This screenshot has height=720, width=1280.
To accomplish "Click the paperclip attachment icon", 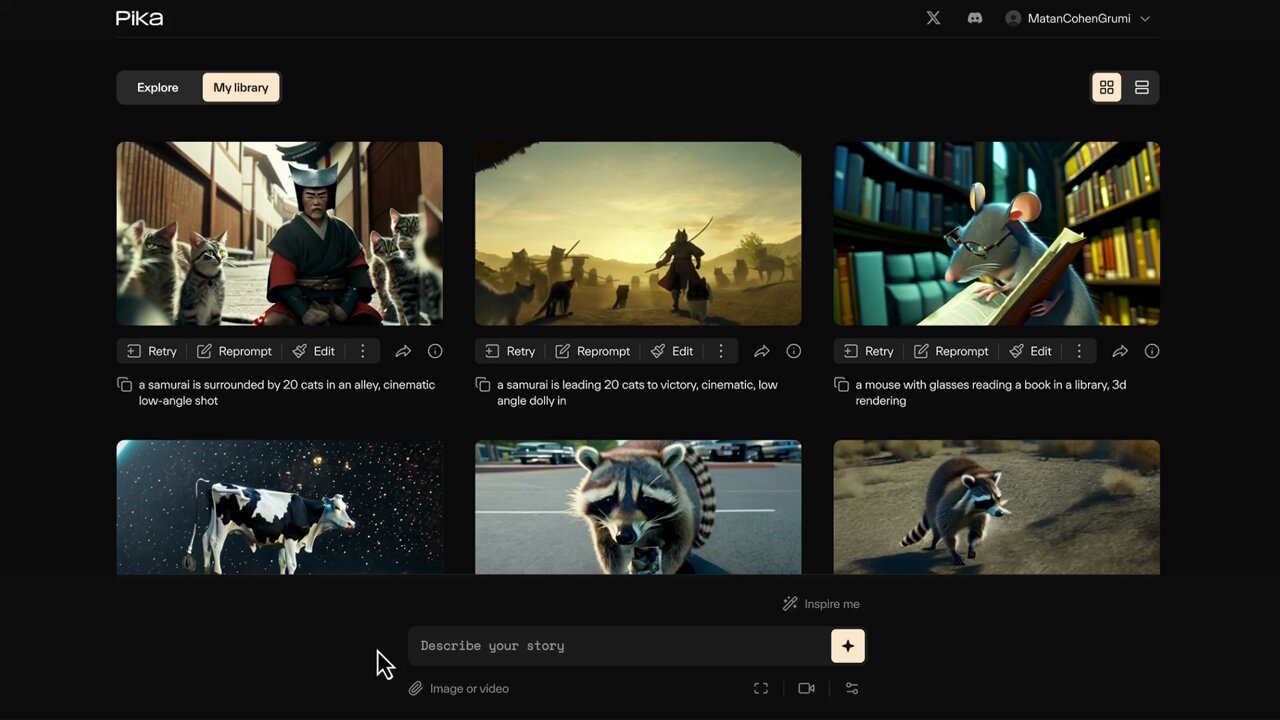I will [x=415, y=688].
